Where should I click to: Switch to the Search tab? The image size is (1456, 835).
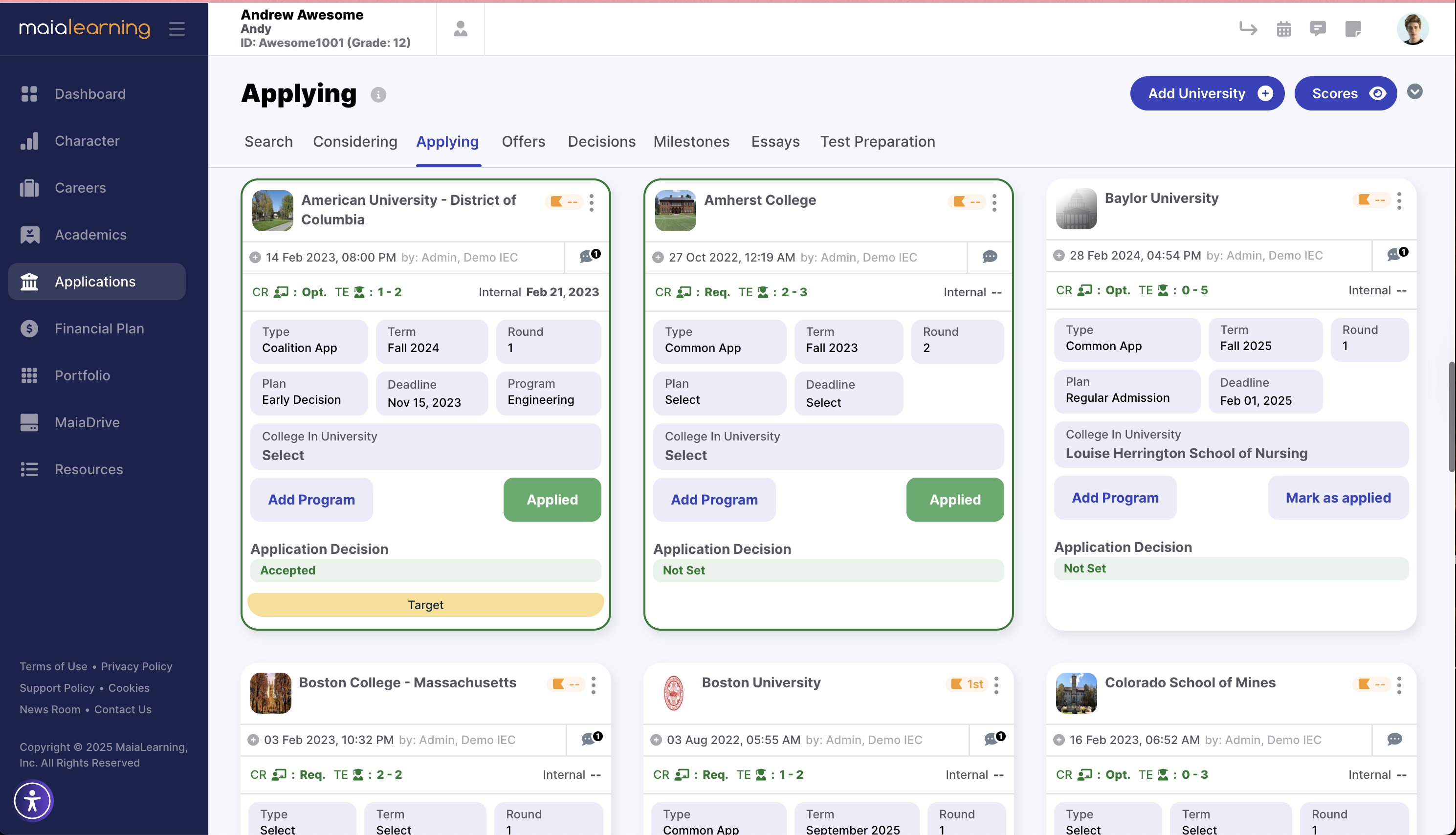268,142
